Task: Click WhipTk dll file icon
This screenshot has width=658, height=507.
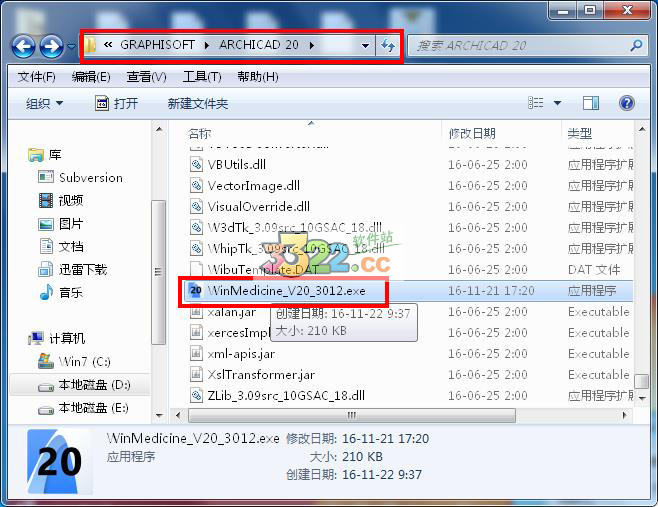Action: (196, 248)
